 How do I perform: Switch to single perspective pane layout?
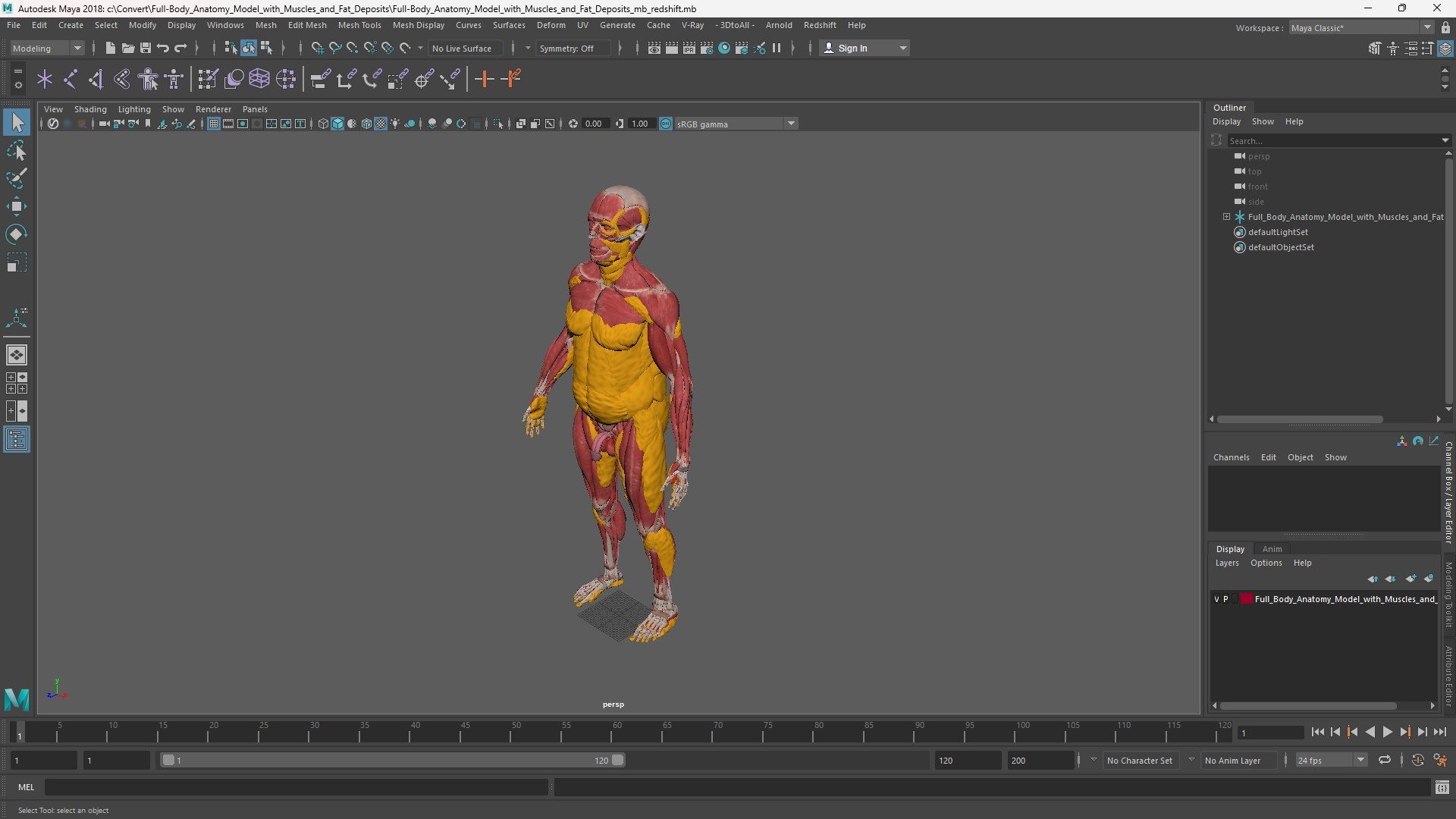pos(17,354)
